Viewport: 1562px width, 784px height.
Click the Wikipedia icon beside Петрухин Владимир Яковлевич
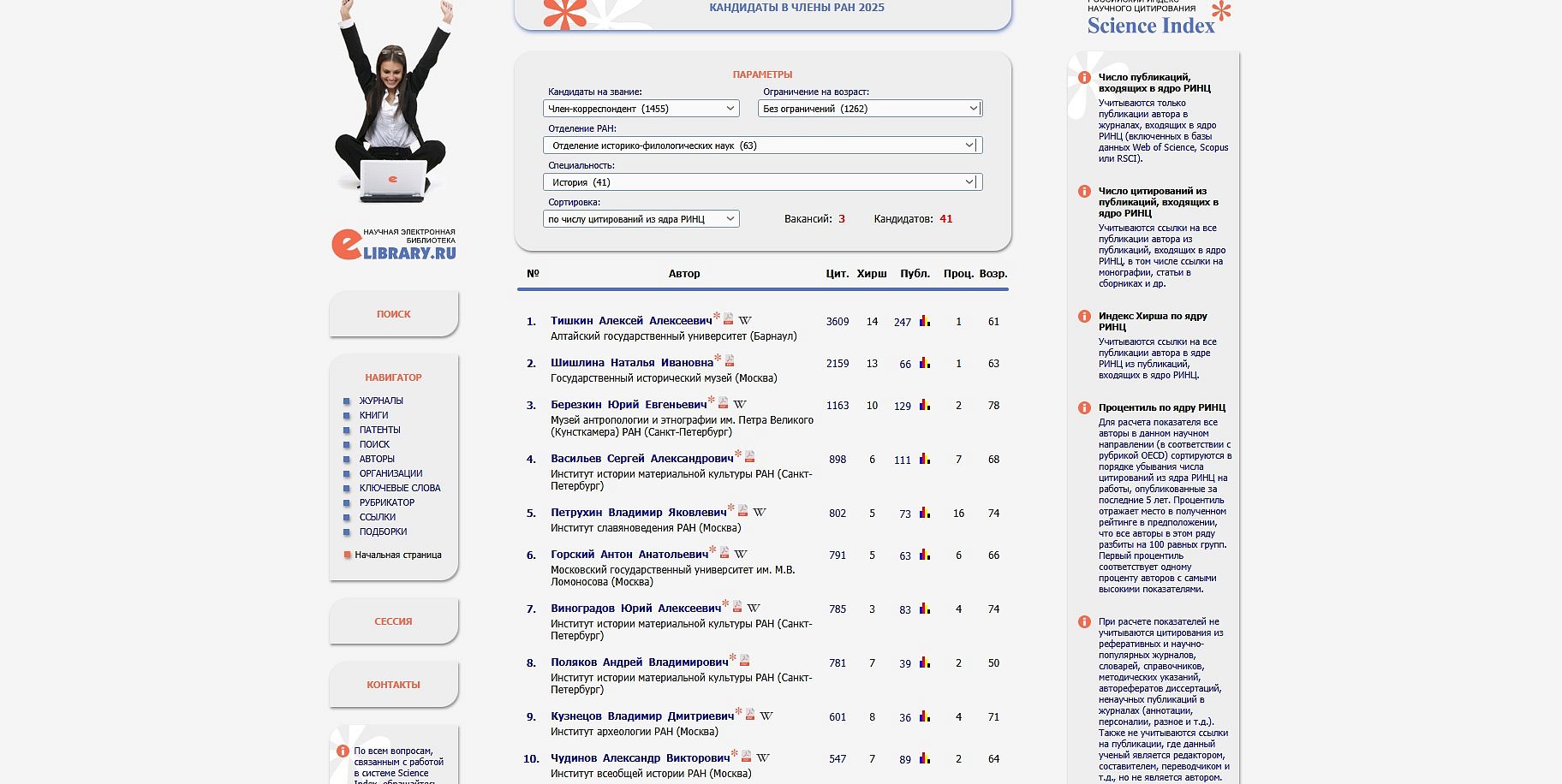pos(760,512)
